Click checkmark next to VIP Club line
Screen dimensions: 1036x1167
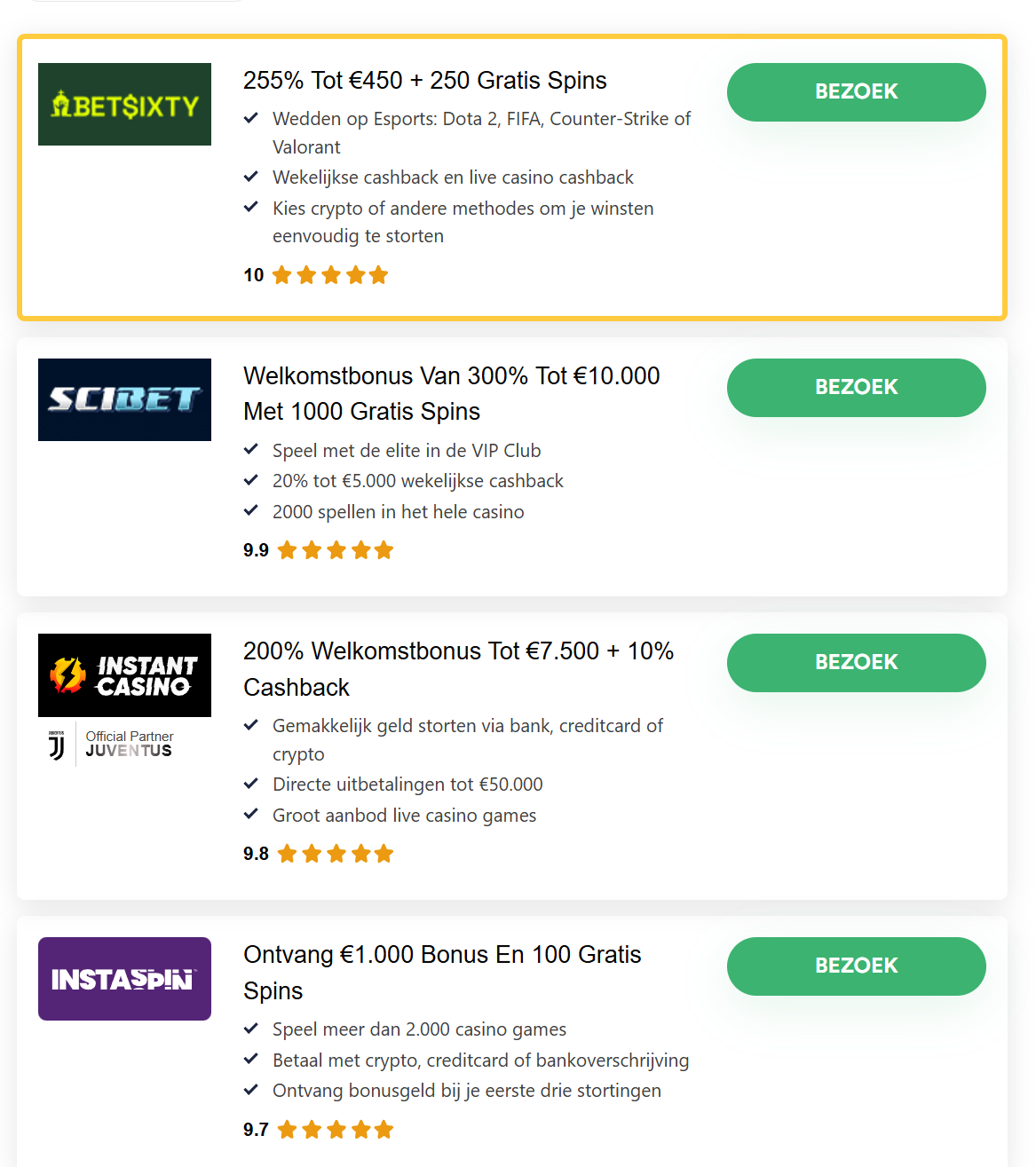tap(251, 450)
